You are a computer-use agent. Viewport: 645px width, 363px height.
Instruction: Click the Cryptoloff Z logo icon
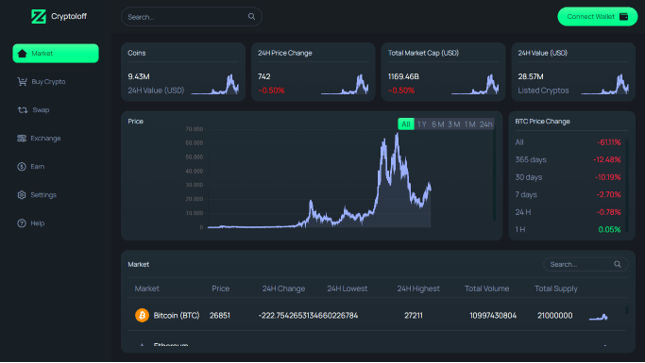click(x=39, y=16)
